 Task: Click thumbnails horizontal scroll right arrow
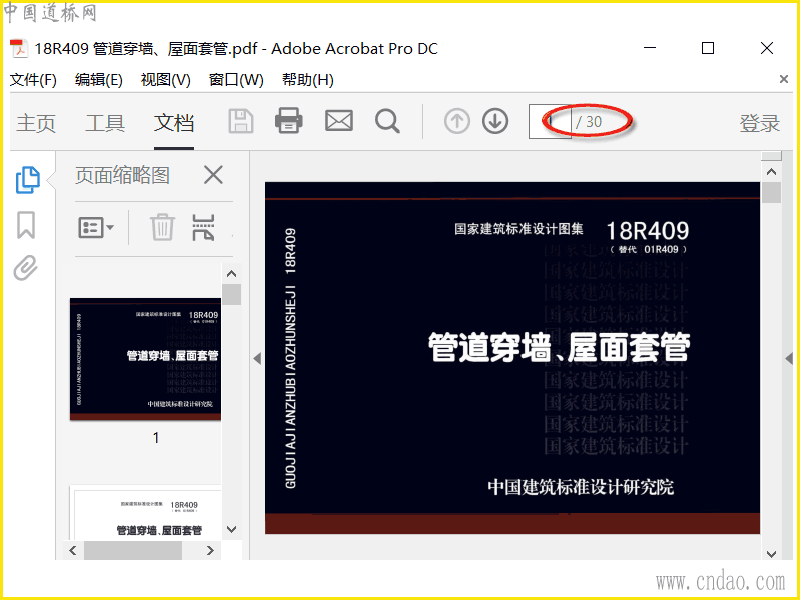[x=210, y=550]
